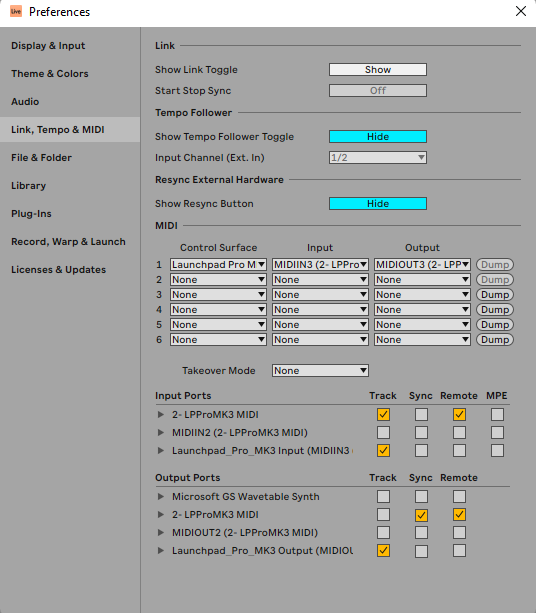
Task: Open Control Surface 1 Launchpad Pro dropdown
Action: tap(218, 265)
